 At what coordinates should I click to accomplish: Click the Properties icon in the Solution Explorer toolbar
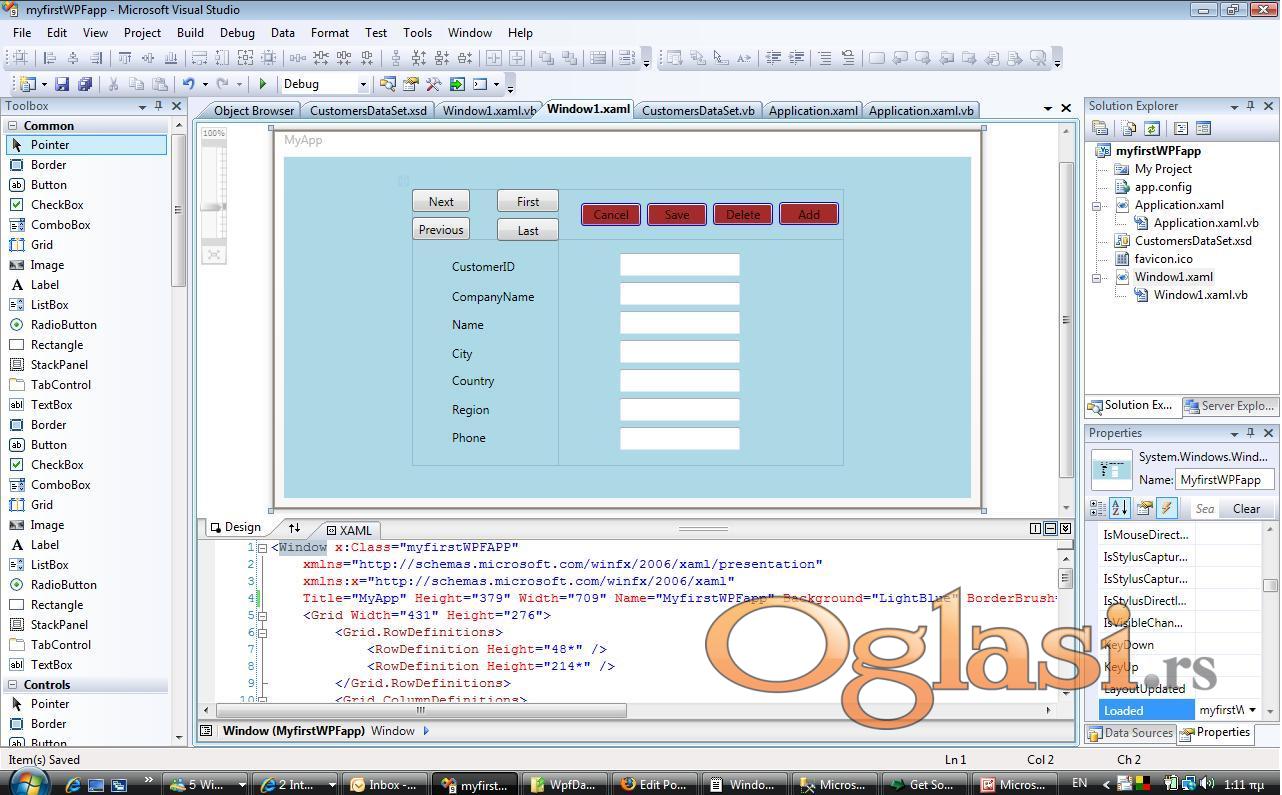tap(1100, 128)
